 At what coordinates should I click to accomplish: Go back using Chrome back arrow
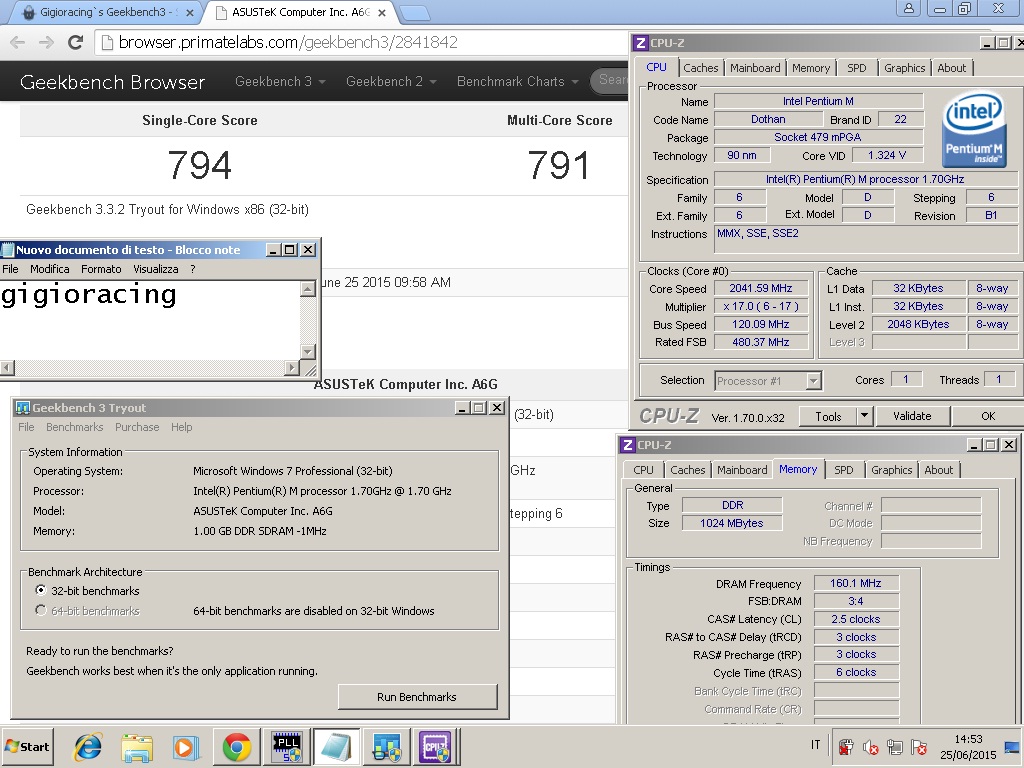point(18,42)
